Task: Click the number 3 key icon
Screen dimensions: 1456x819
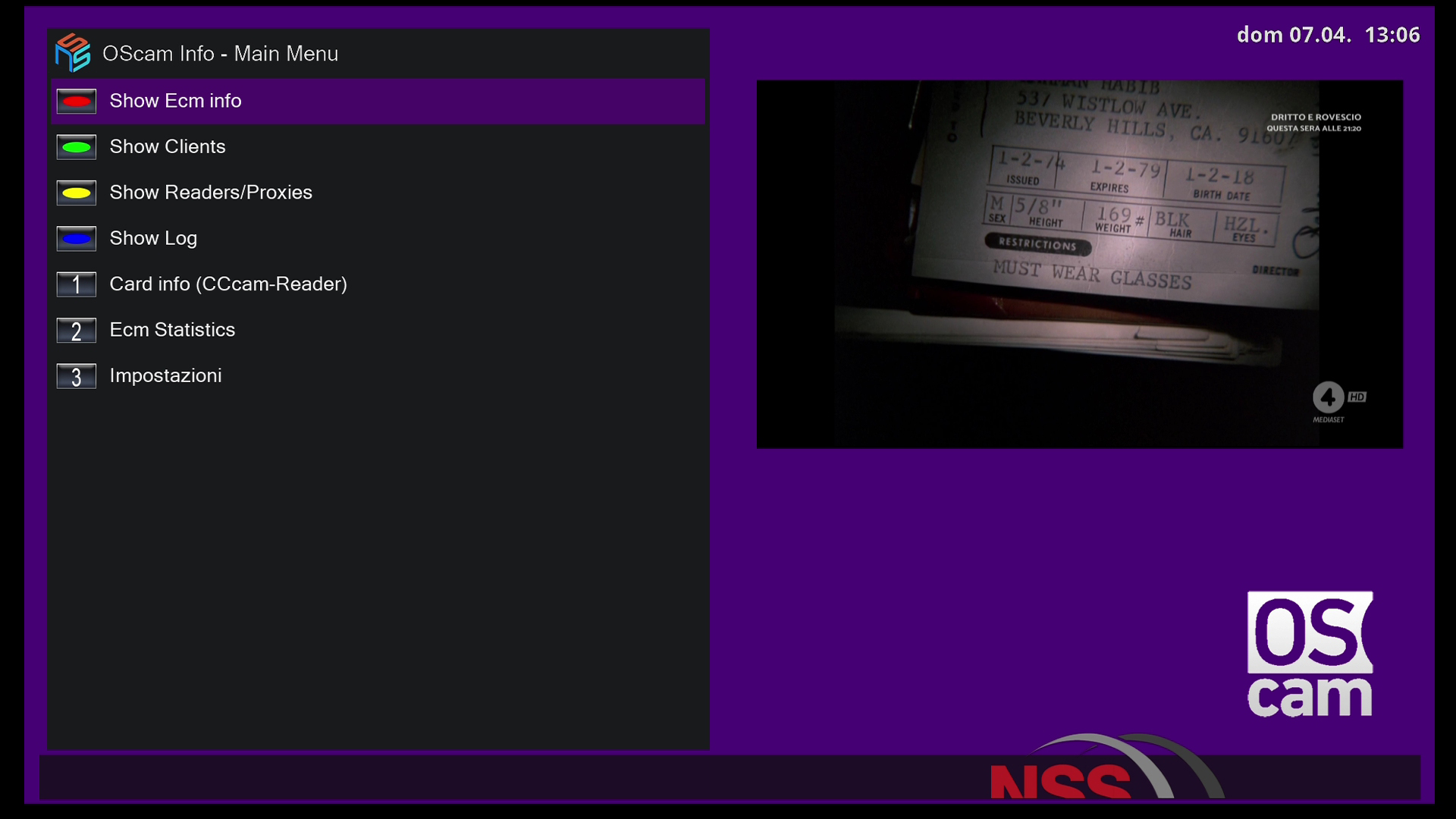Action: pyautogui.click(x=76, y=376)
